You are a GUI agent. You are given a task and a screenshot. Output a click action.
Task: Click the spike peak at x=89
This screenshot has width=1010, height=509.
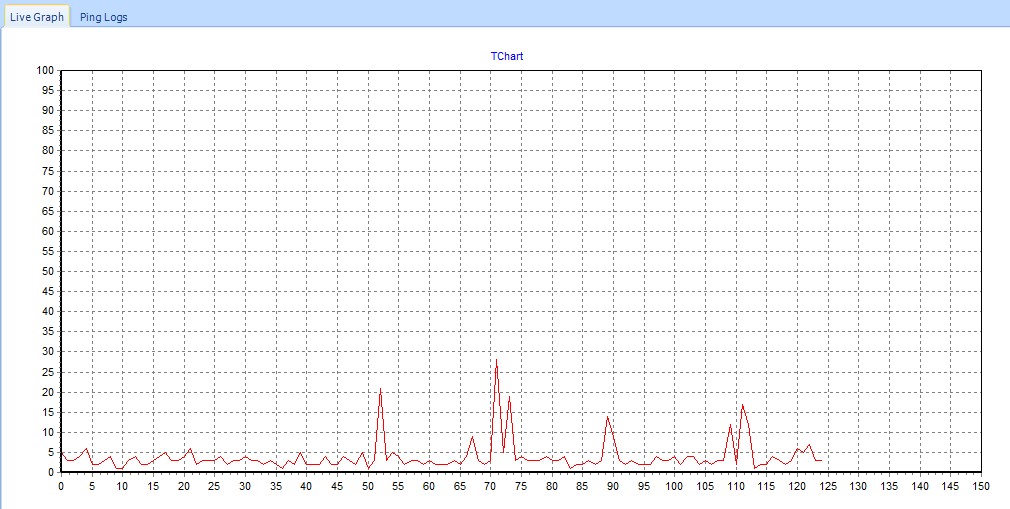pos(607,417)
